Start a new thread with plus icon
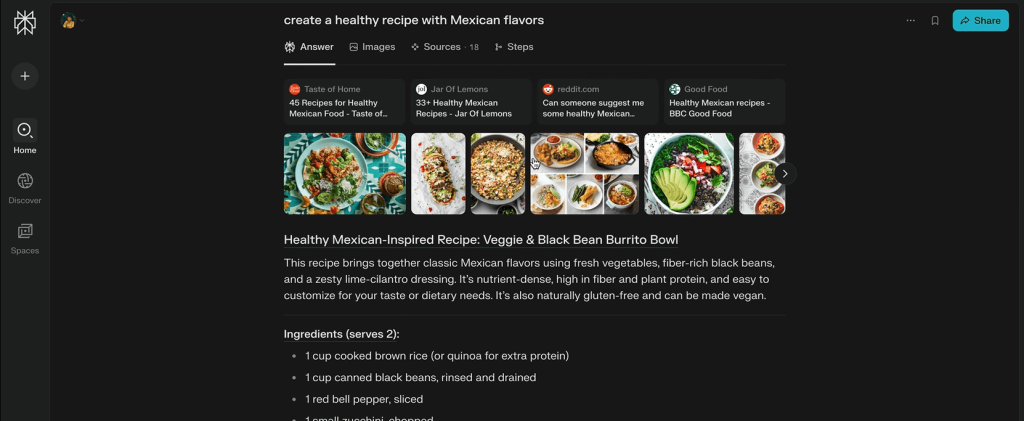 [x=25, y=76]
